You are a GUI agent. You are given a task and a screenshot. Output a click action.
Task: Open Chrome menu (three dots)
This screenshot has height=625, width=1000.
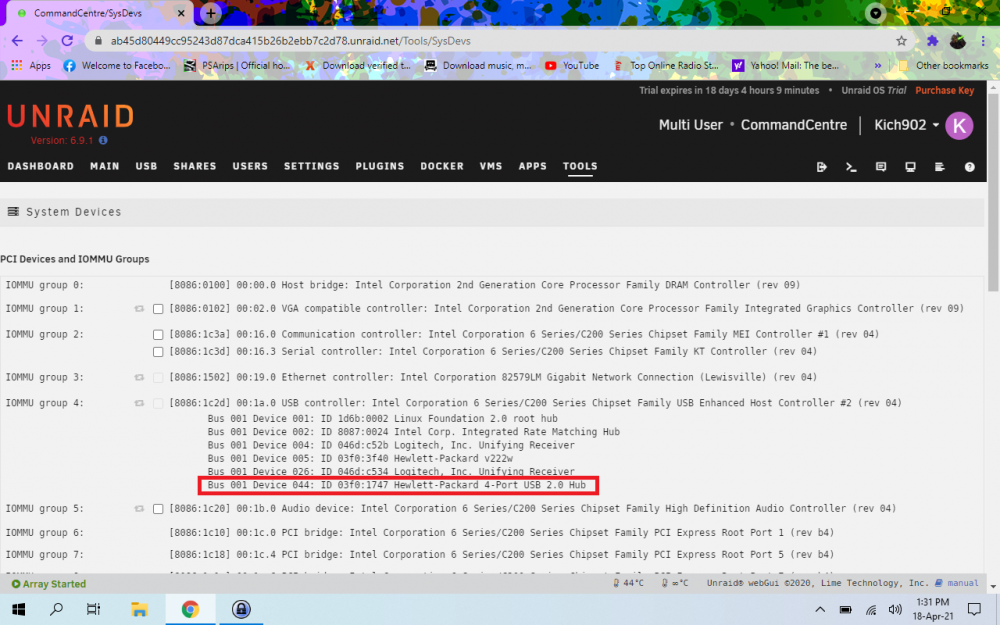click(983, 41)
